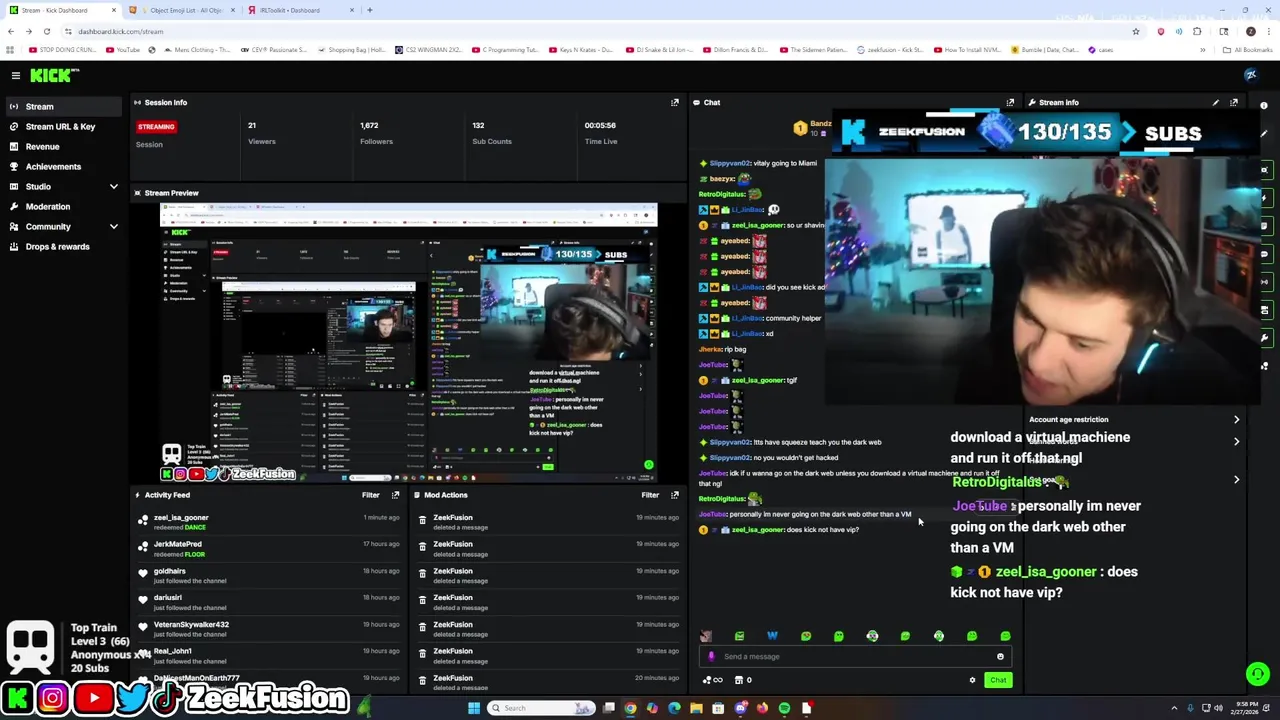Open Windows Start menu
1280x720 pixels.
point(474,708)
